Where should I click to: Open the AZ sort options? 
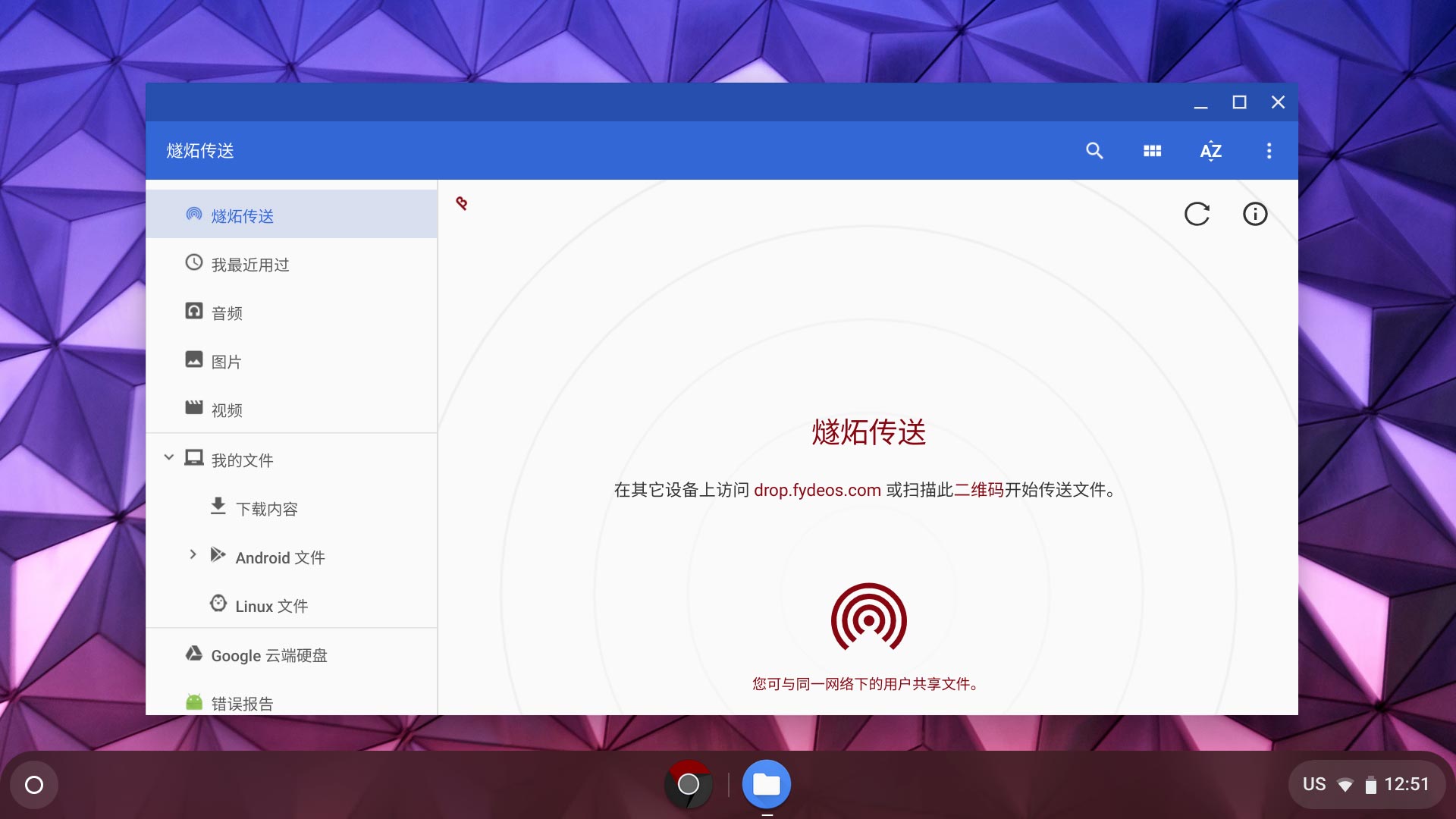click(1210, 151)
